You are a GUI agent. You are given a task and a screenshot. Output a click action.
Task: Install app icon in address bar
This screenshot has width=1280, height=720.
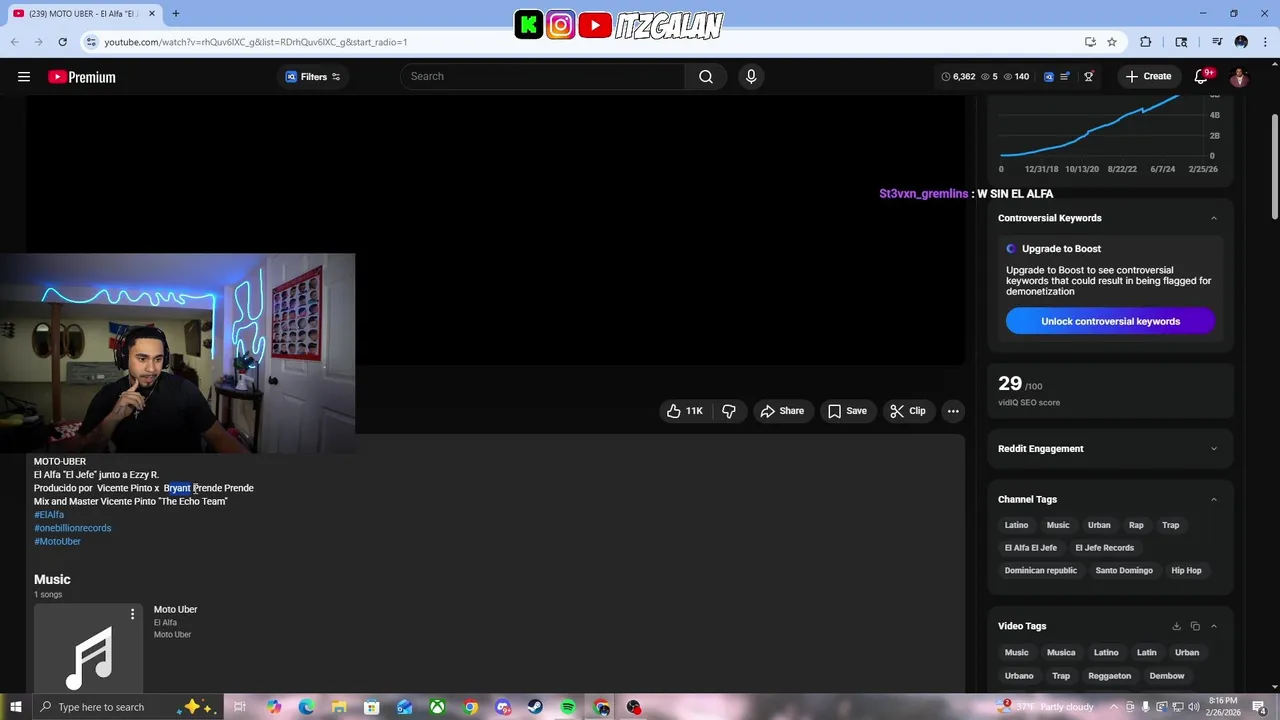[x=1090, y=42]
